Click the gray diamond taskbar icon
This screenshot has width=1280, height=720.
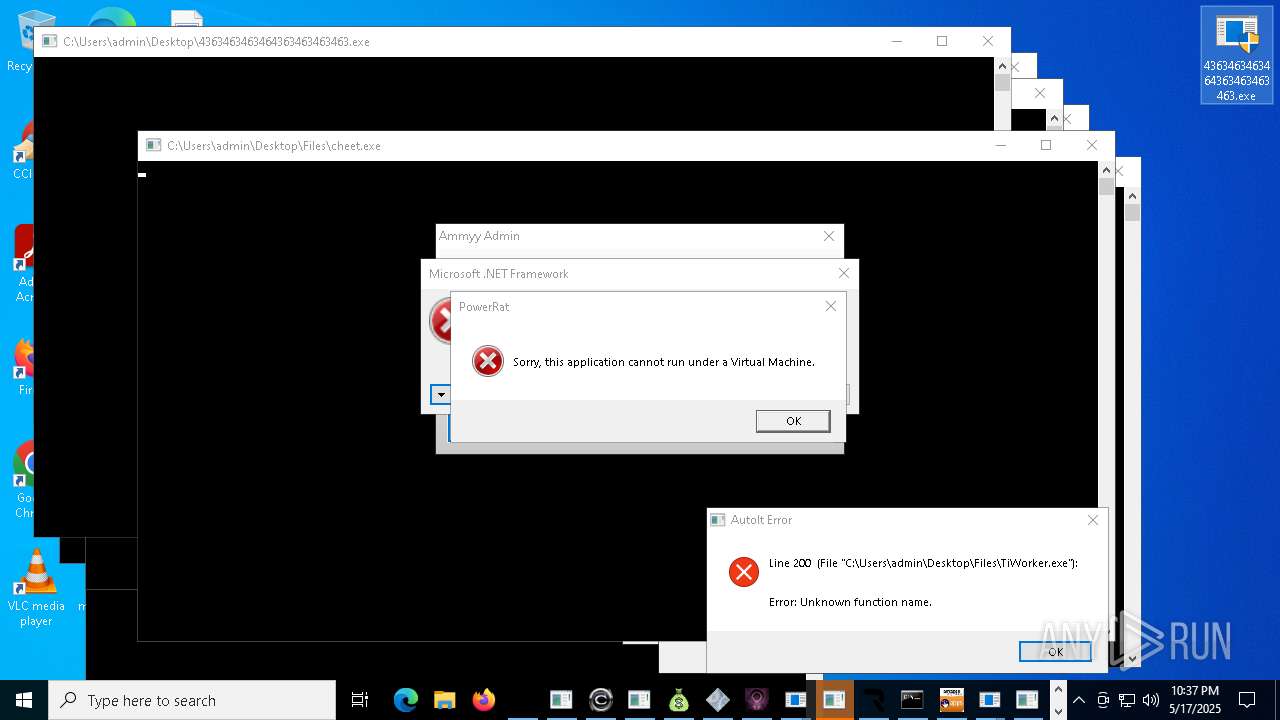(717, 700)
